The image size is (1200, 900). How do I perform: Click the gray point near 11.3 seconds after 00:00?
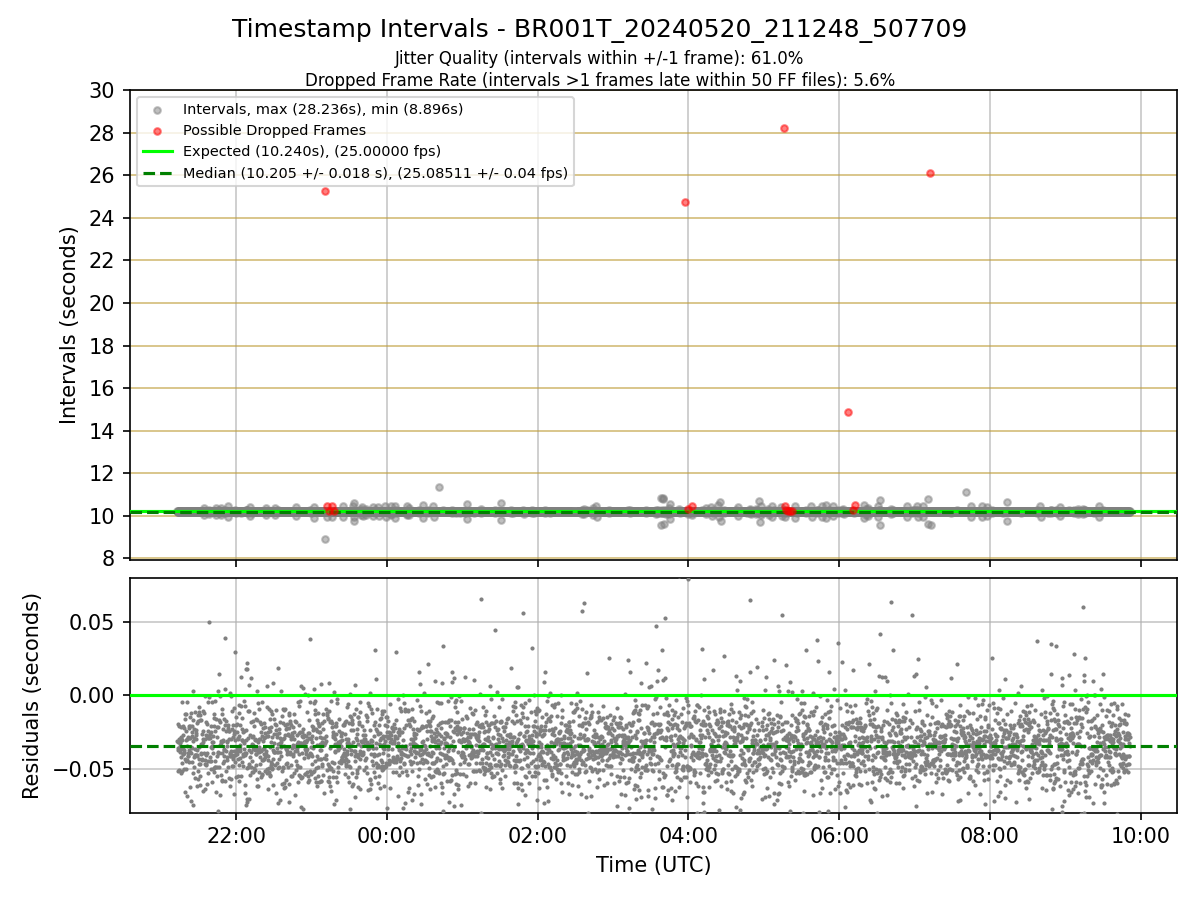tap(439, 487)
